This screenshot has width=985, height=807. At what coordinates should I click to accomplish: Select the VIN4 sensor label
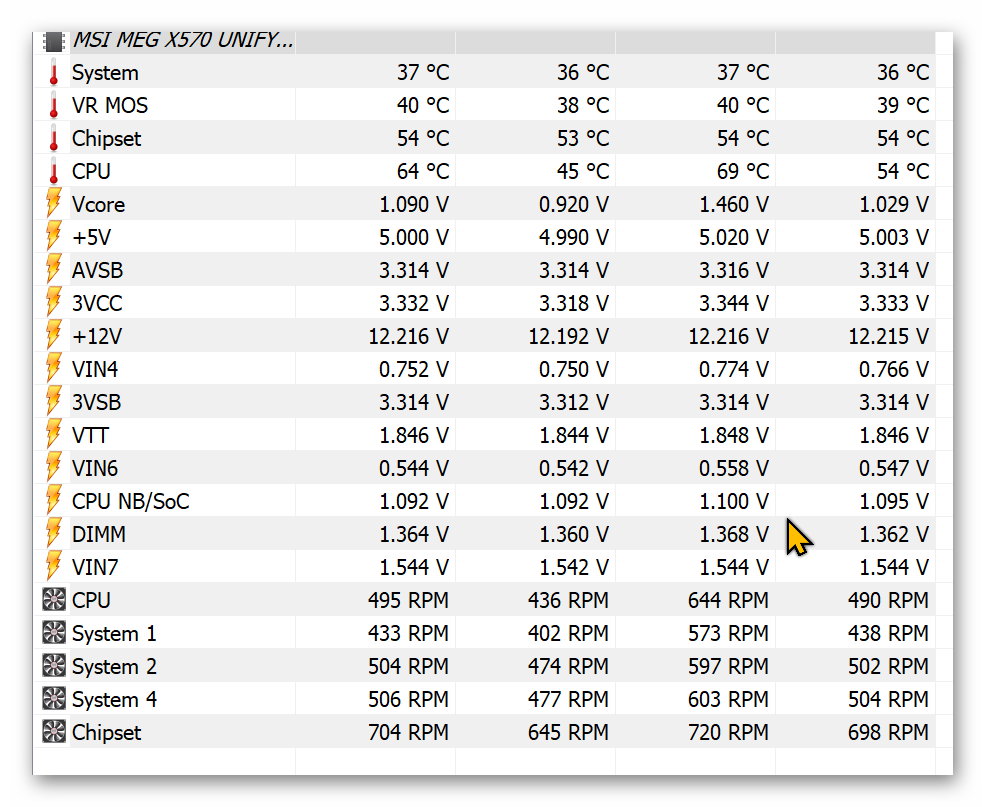click(95, 369)
